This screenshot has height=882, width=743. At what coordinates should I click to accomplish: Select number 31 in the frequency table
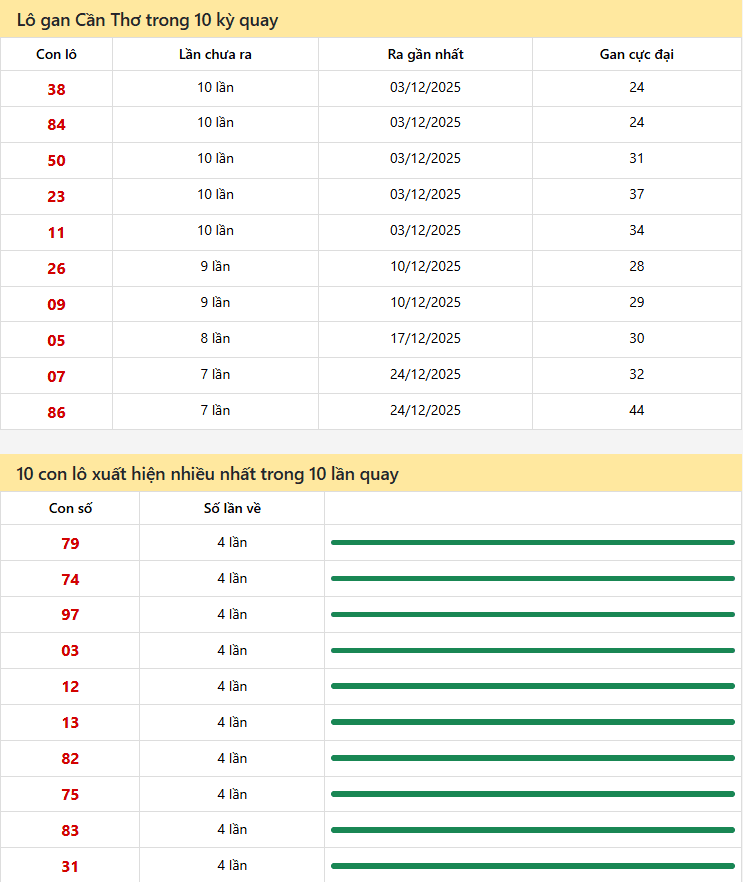(70, 867)
